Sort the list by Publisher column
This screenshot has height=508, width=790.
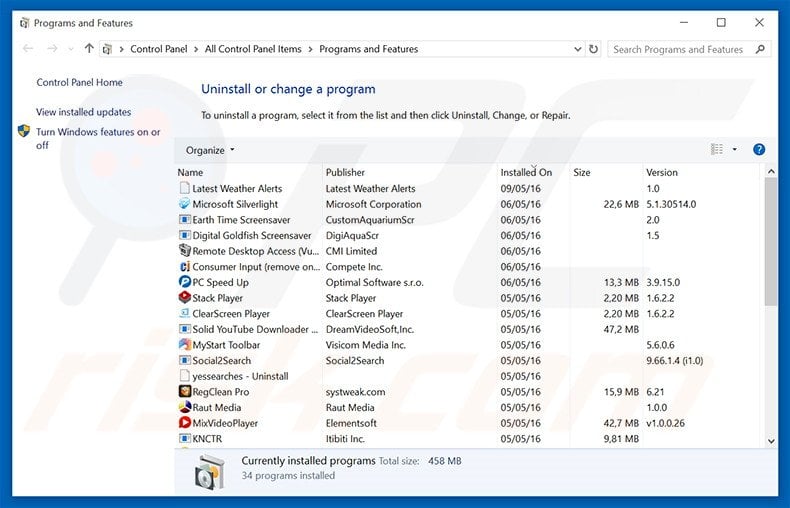pos(409,172)
